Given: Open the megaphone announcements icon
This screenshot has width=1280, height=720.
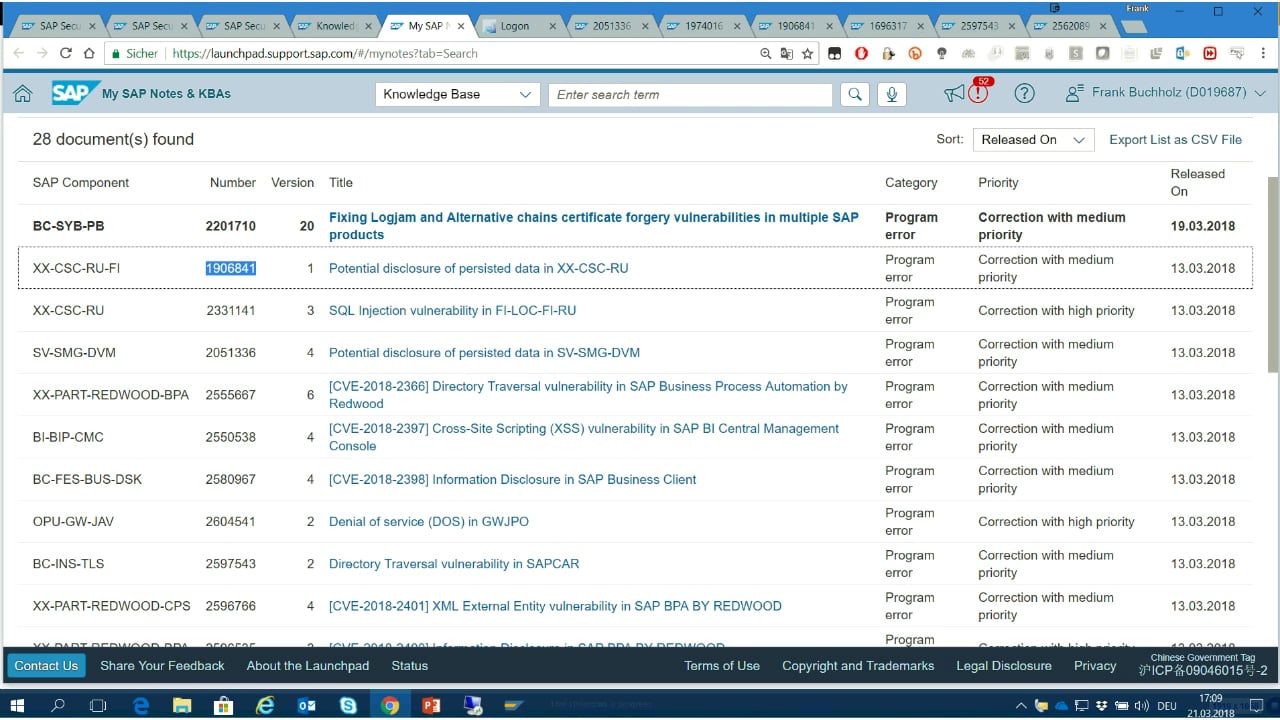Looking at the screenshot, I should (954, 94).
